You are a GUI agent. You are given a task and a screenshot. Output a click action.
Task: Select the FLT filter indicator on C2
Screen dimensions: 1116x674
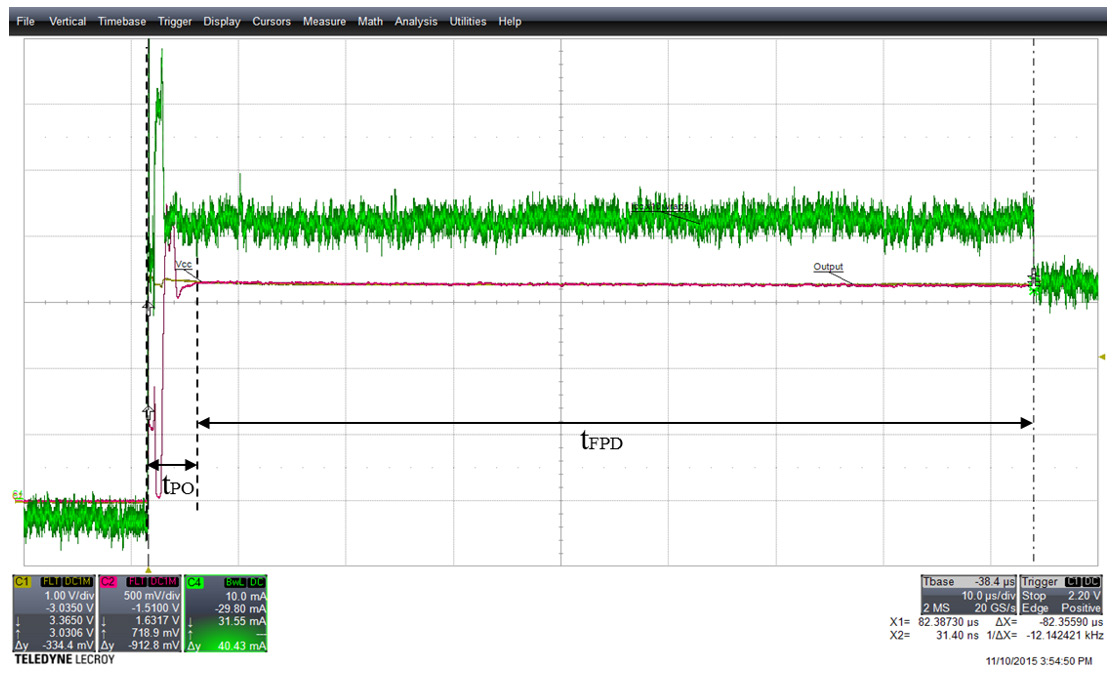point(135,580)
